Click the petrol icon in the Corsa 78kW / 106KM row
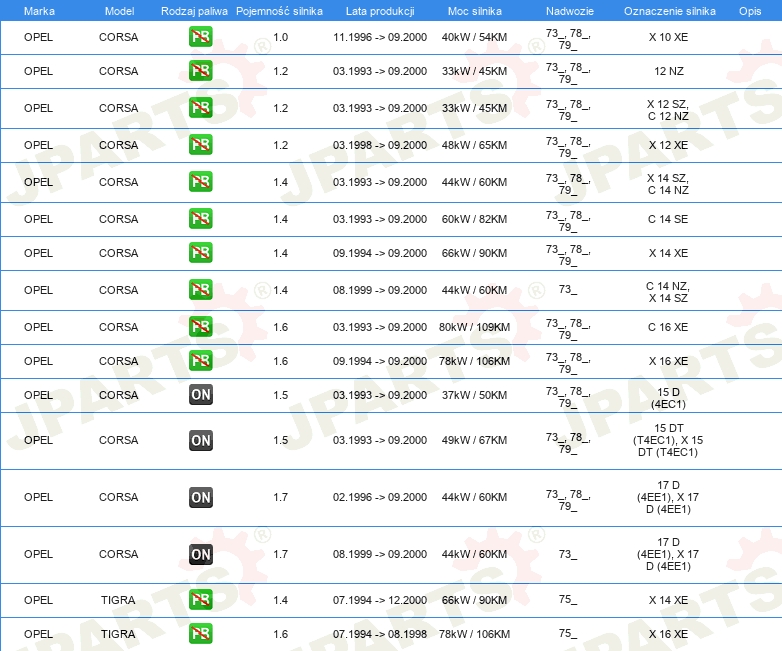Screen dimensions: 782x651 pos(200,361)
